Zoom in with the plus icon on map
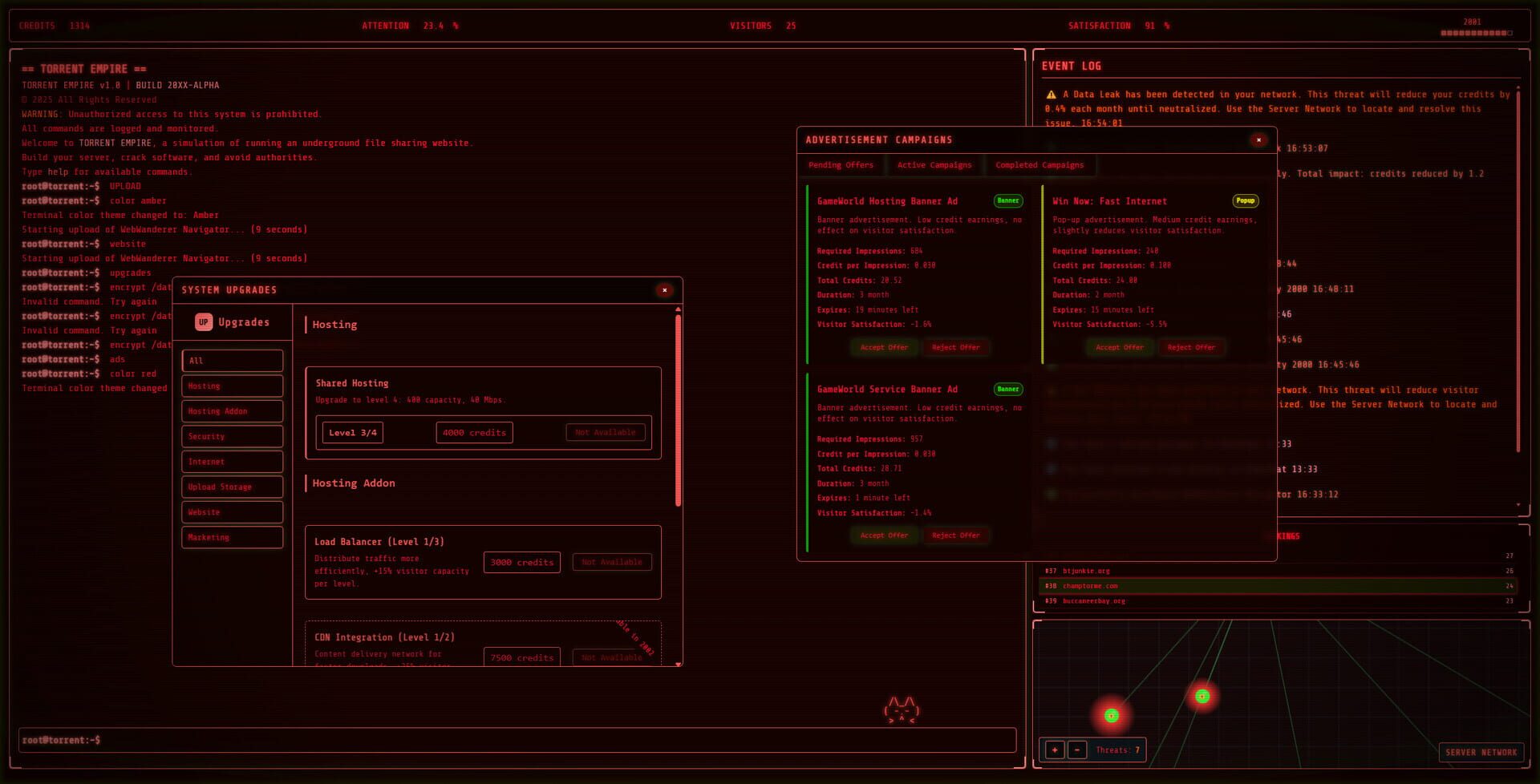The image size is (1540, 784). tap(1053, 750)
